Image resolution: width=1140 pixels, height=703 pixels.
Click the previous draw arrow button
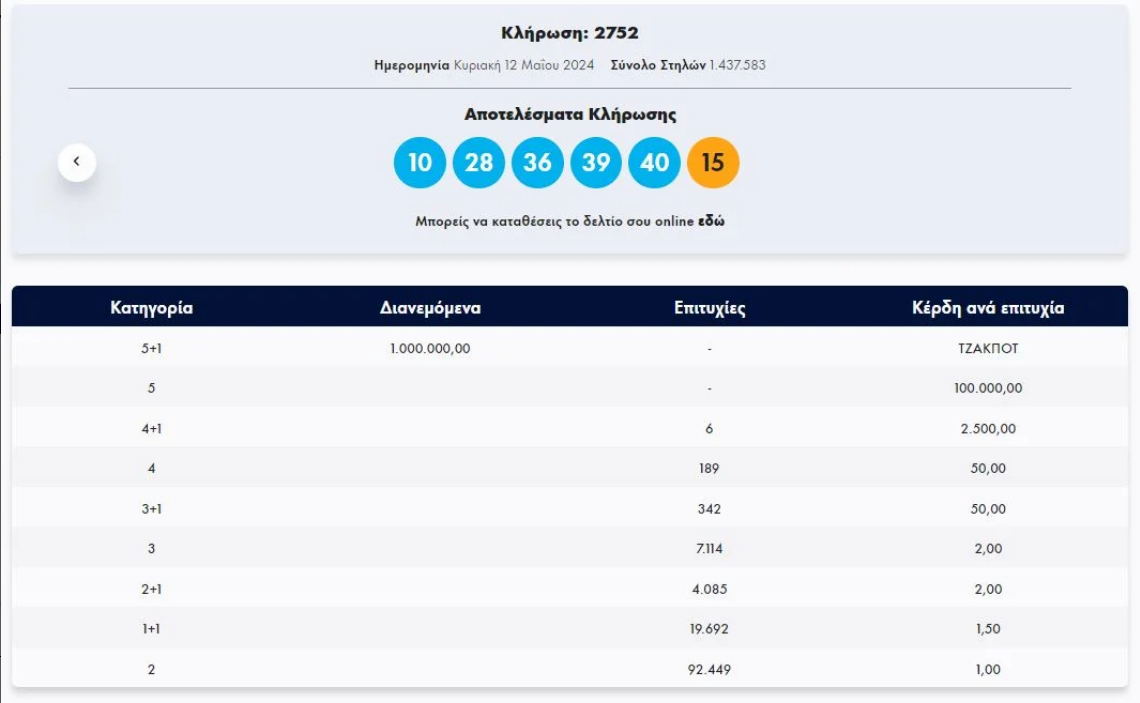(77, 162)
